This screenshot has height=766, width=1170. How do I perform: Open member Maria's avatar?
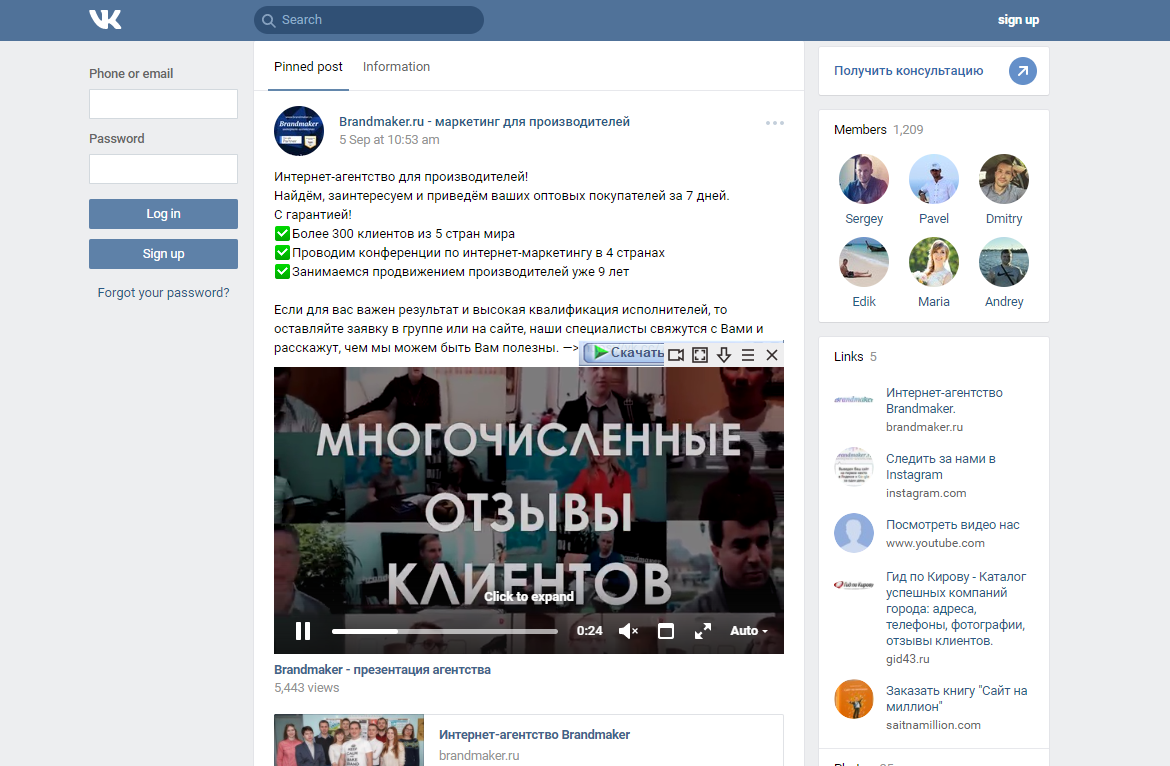pyautogui.click(x=933, y=262)
